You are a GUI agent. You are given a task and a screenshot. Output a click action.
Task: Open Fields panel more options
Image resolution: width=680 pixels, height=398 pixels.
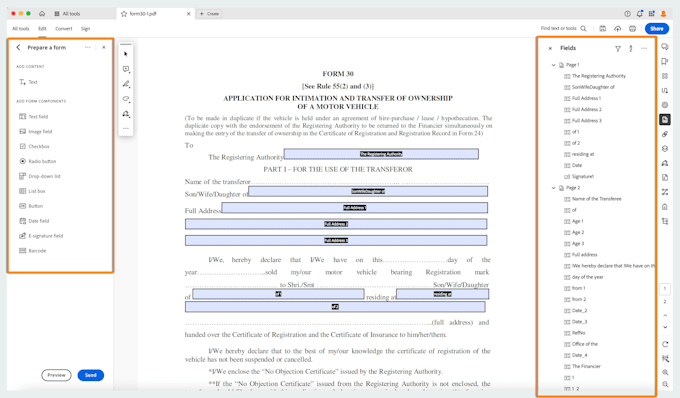(x=644, y=48)
